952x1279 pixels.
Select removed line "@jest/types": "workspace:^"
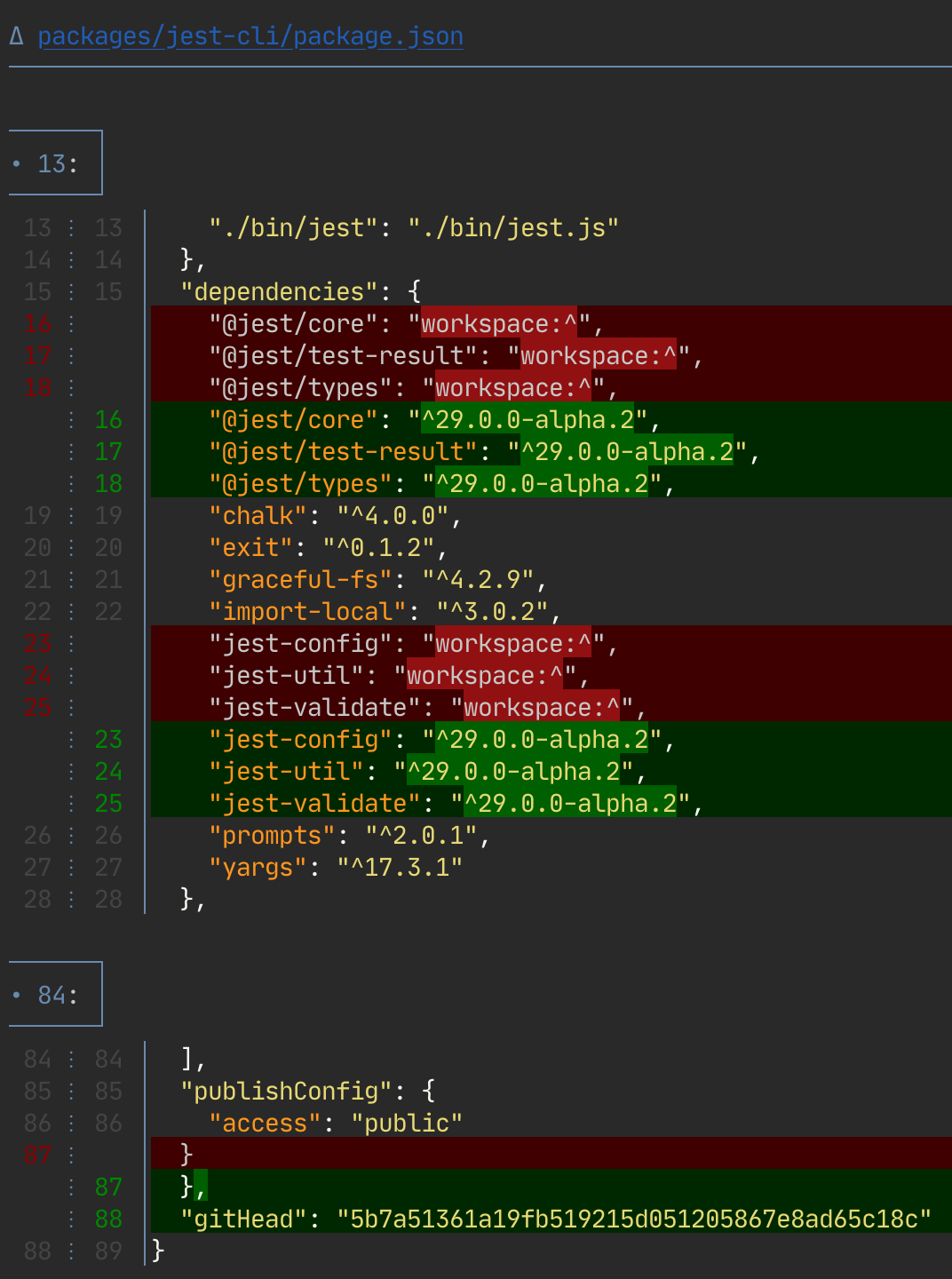(551, 387)
